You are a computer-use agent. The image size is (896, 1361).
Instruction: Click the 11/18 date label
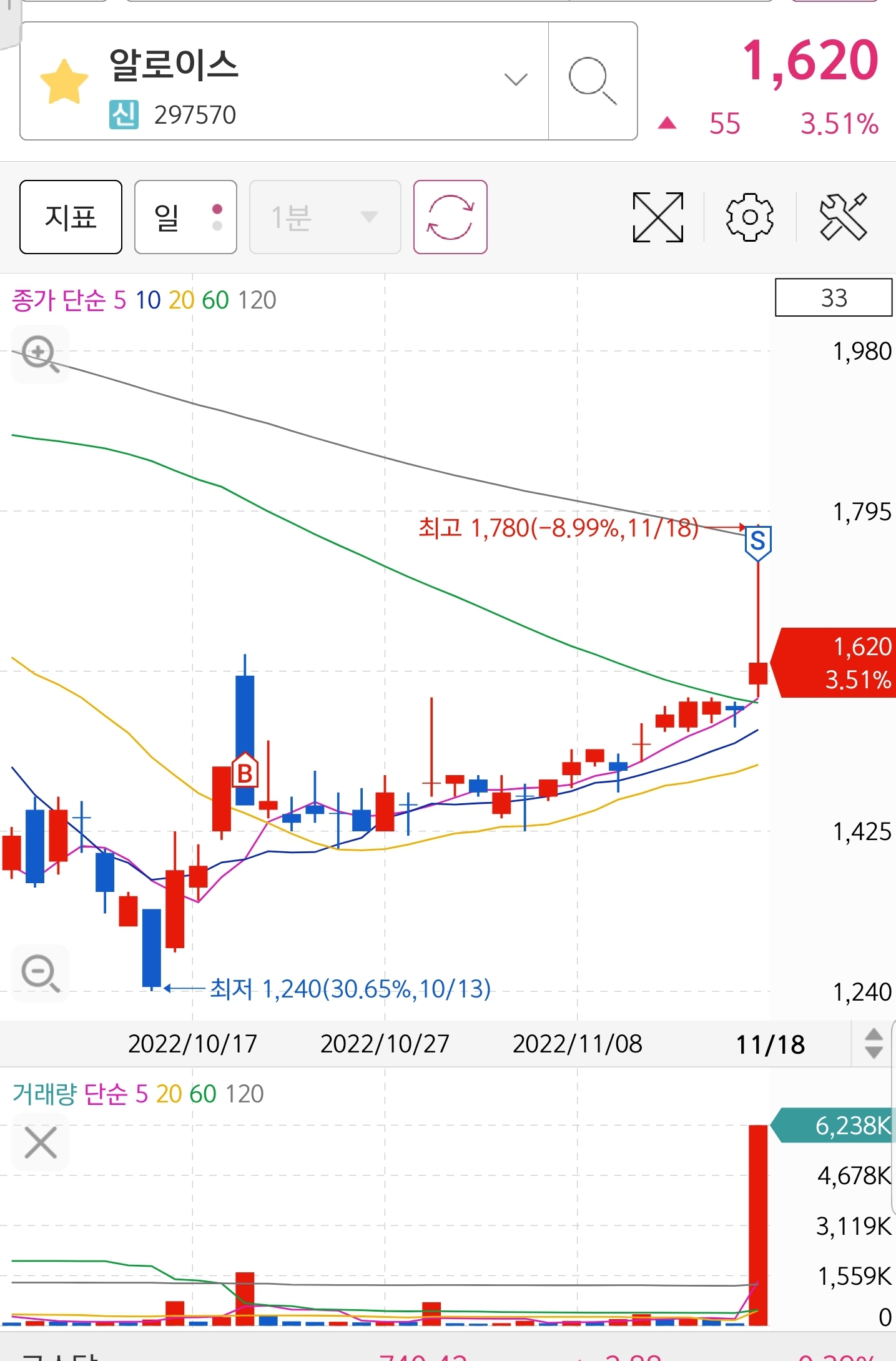(770, 1044)
